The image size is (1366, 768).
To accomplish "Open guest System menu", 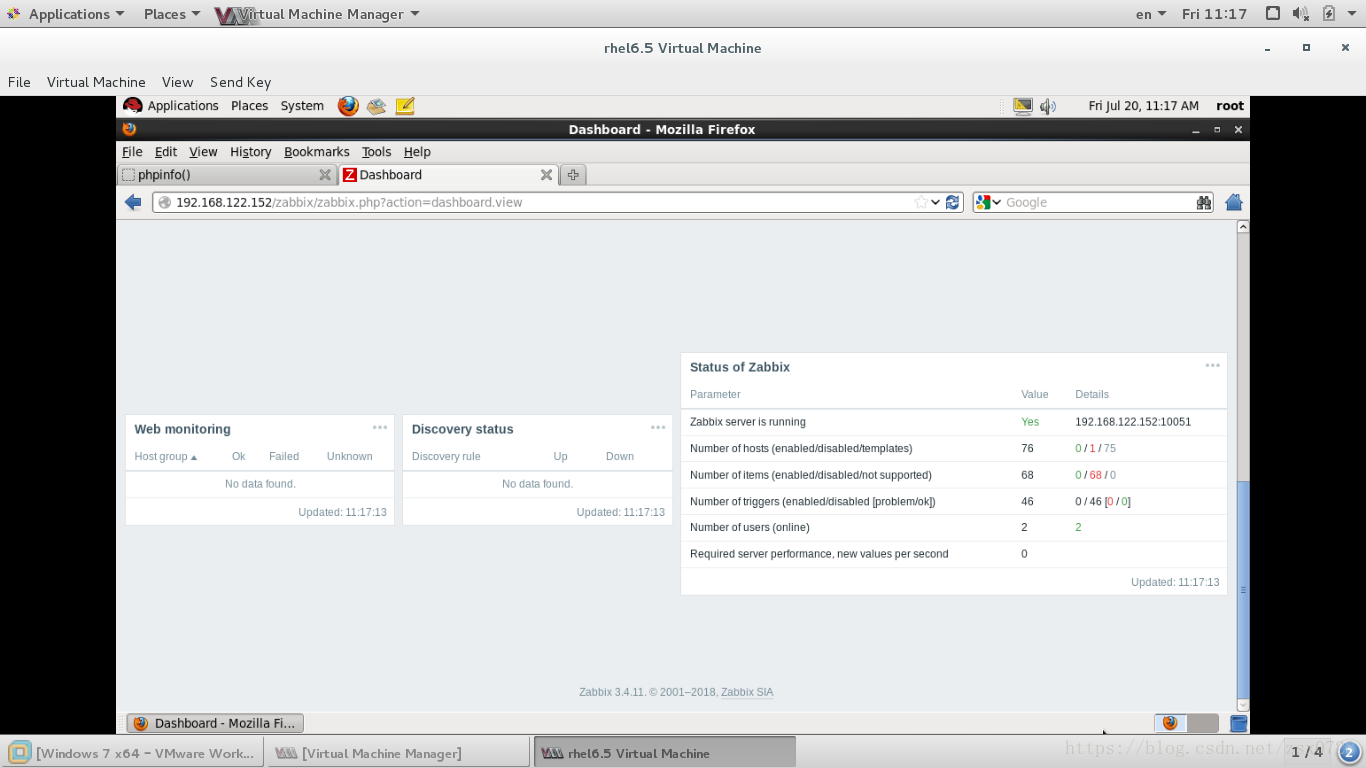I will click(302, 106).
